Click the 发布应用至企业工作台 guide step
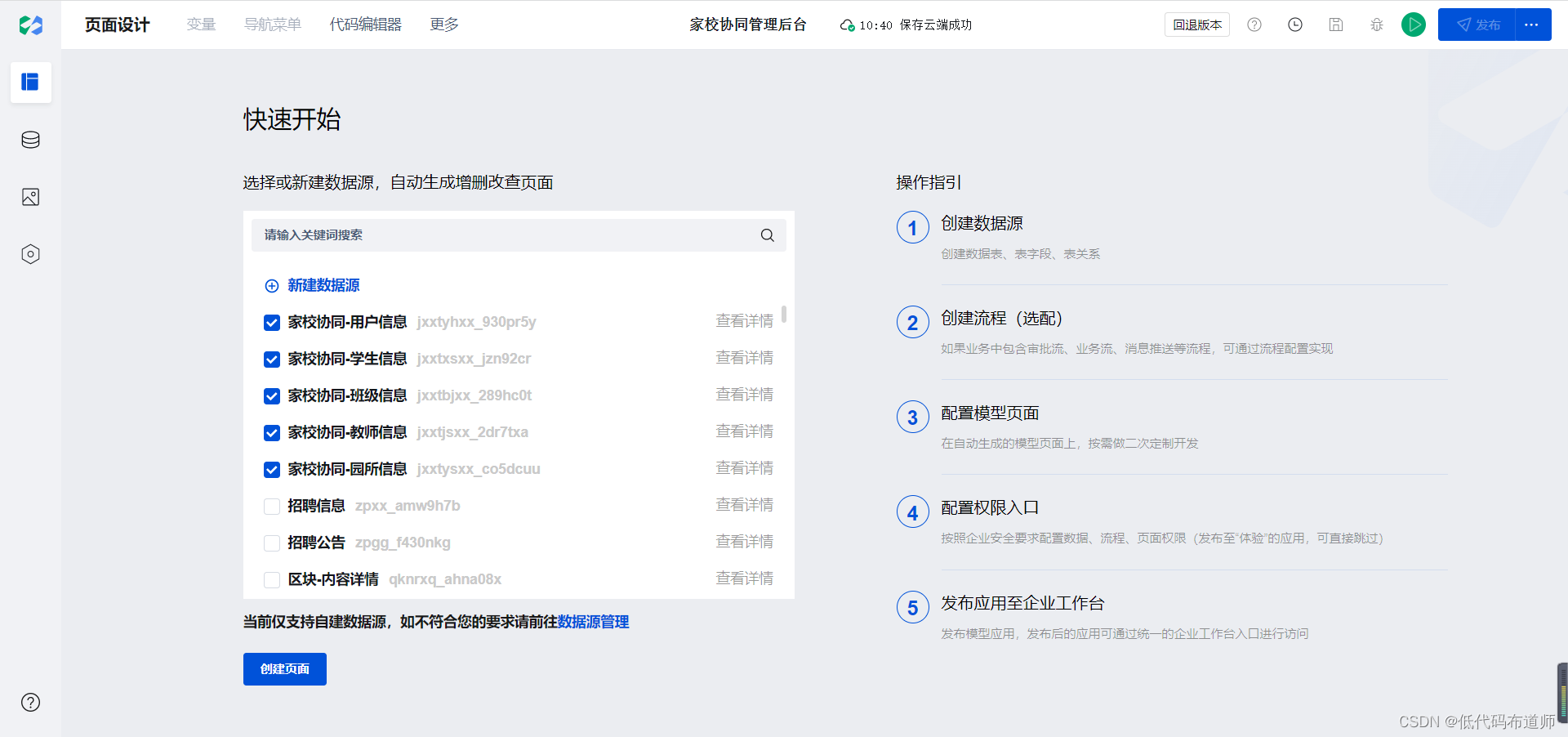This screenshot has width=1568, height=737. point(1022,603)
